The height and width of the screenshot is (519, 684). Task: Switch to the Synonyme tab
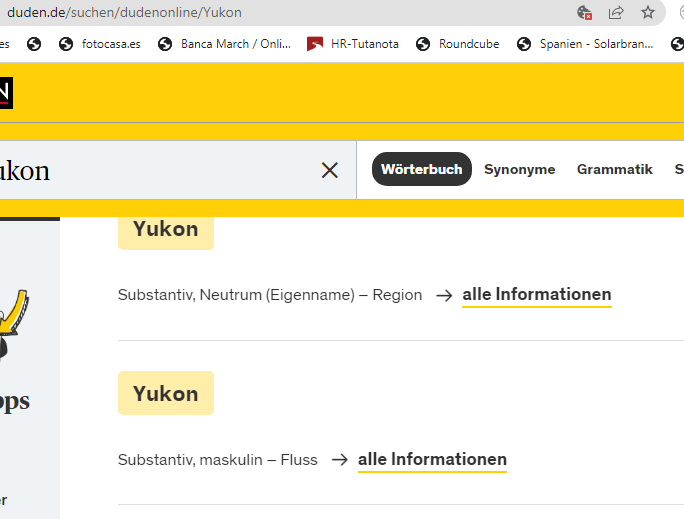coord(520,169)
